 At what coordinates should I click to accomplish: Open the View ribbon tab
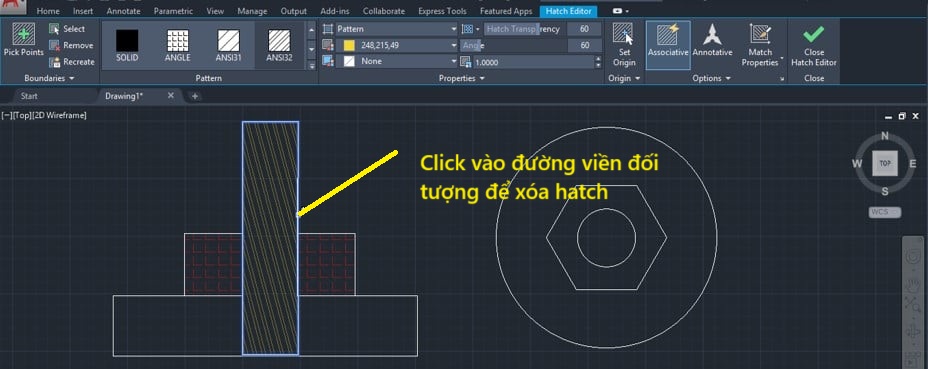coord(215,11)
